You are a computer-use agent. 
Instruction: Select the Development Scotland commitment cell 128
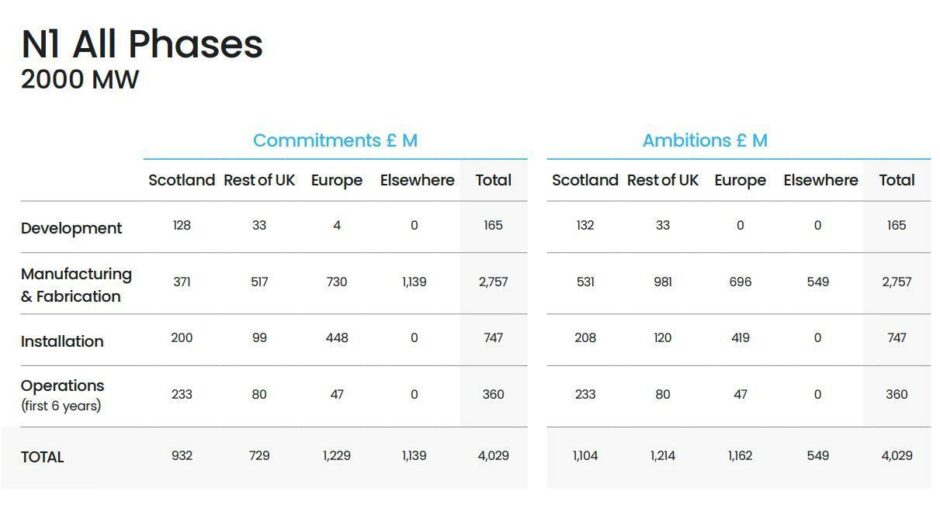tap(181, 226)
